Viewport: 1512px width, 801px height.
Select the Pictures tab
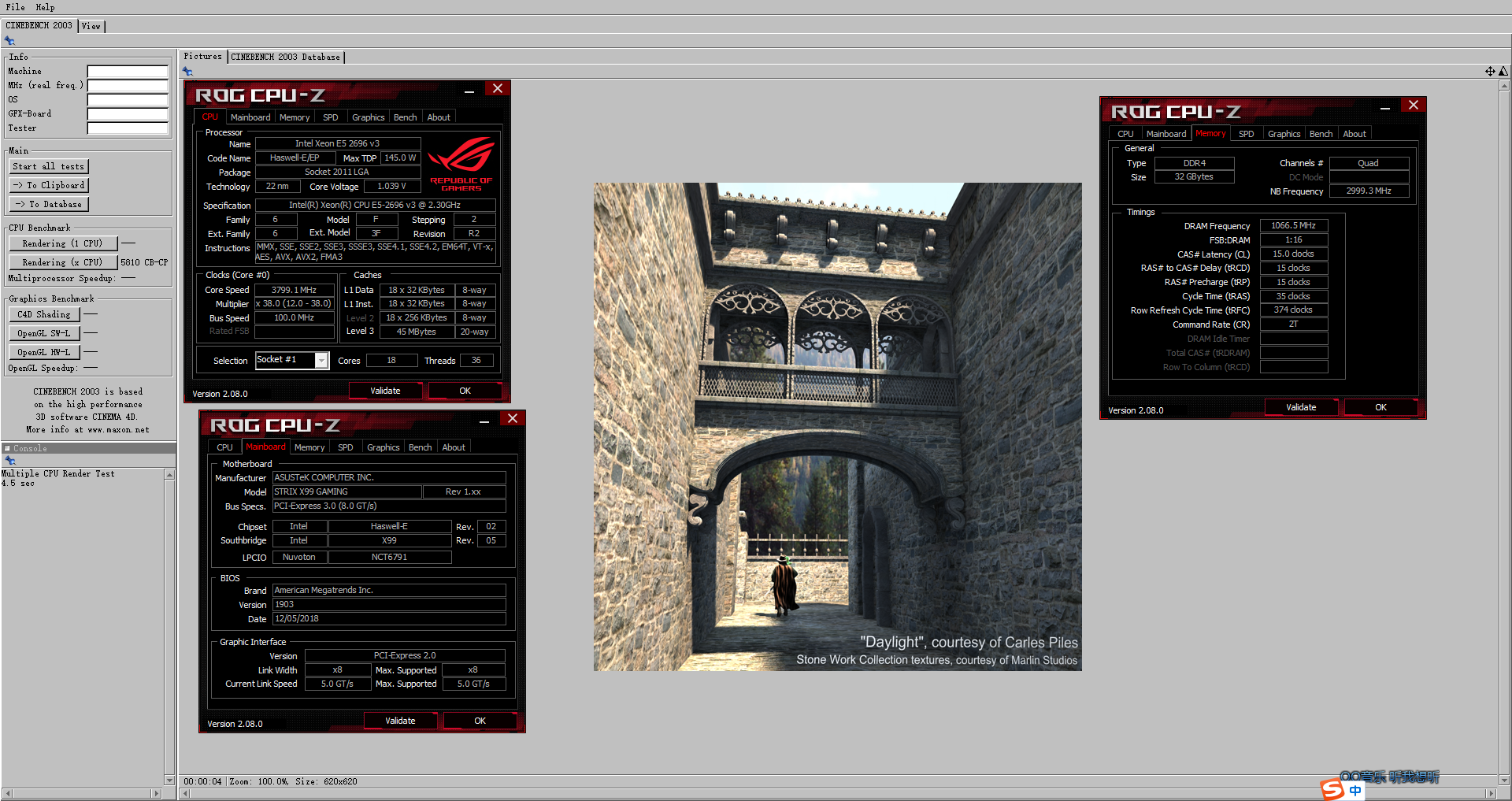(202, 56)
